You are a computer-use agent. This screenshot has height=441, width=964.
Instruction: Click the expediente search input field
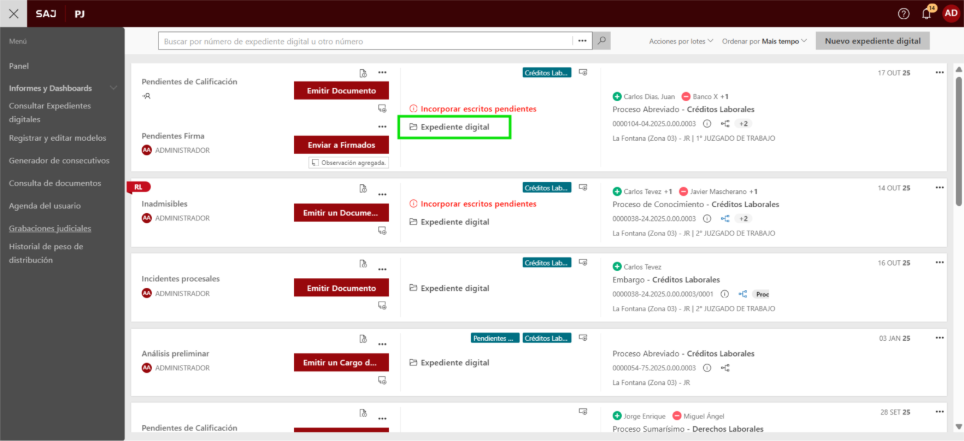tap(365, 41)
